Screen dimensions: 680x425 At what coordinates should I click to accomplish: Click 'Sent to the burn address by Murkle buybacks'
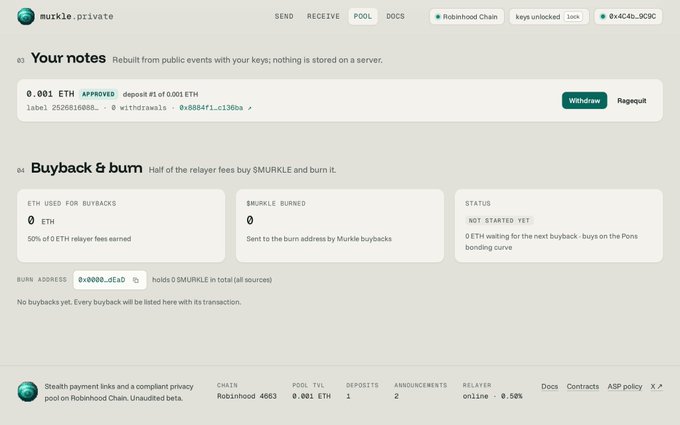click(319, 239)
